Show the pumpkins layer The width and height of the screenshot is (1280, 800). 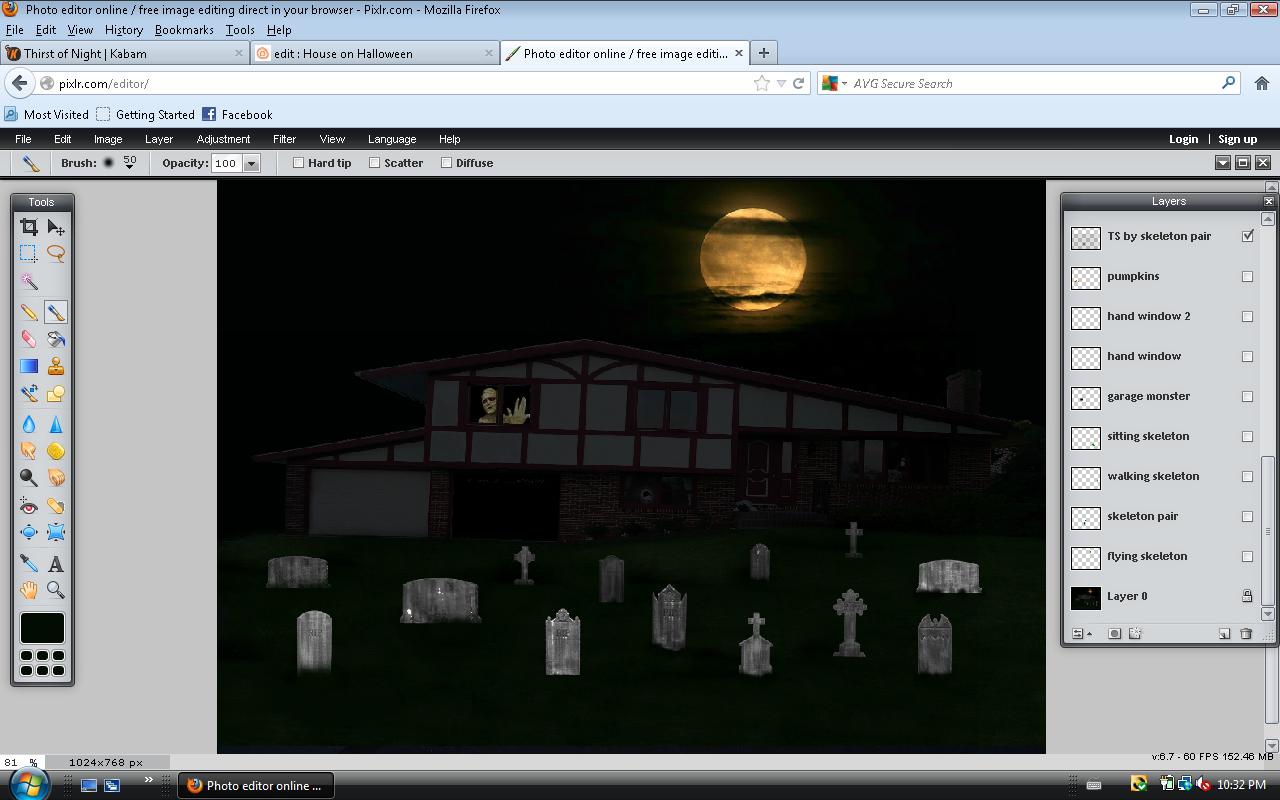pos(1247,276)
